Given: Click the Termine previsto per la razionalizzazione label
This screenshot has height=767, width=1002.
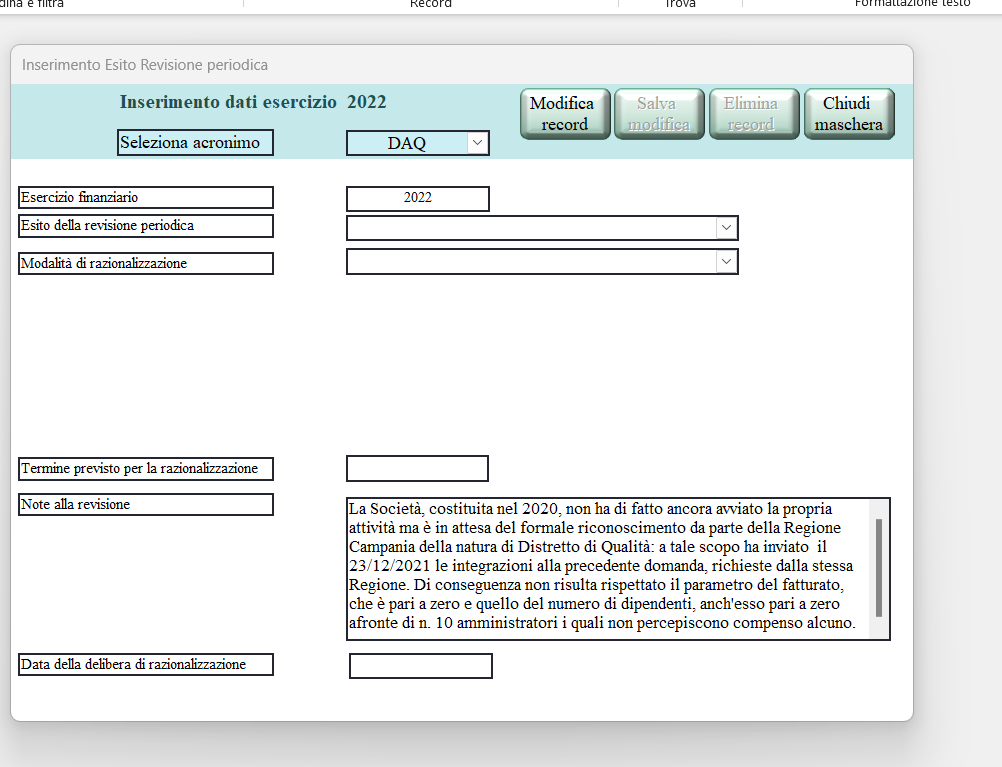Looking at the screenshot, I should [146, 469].
